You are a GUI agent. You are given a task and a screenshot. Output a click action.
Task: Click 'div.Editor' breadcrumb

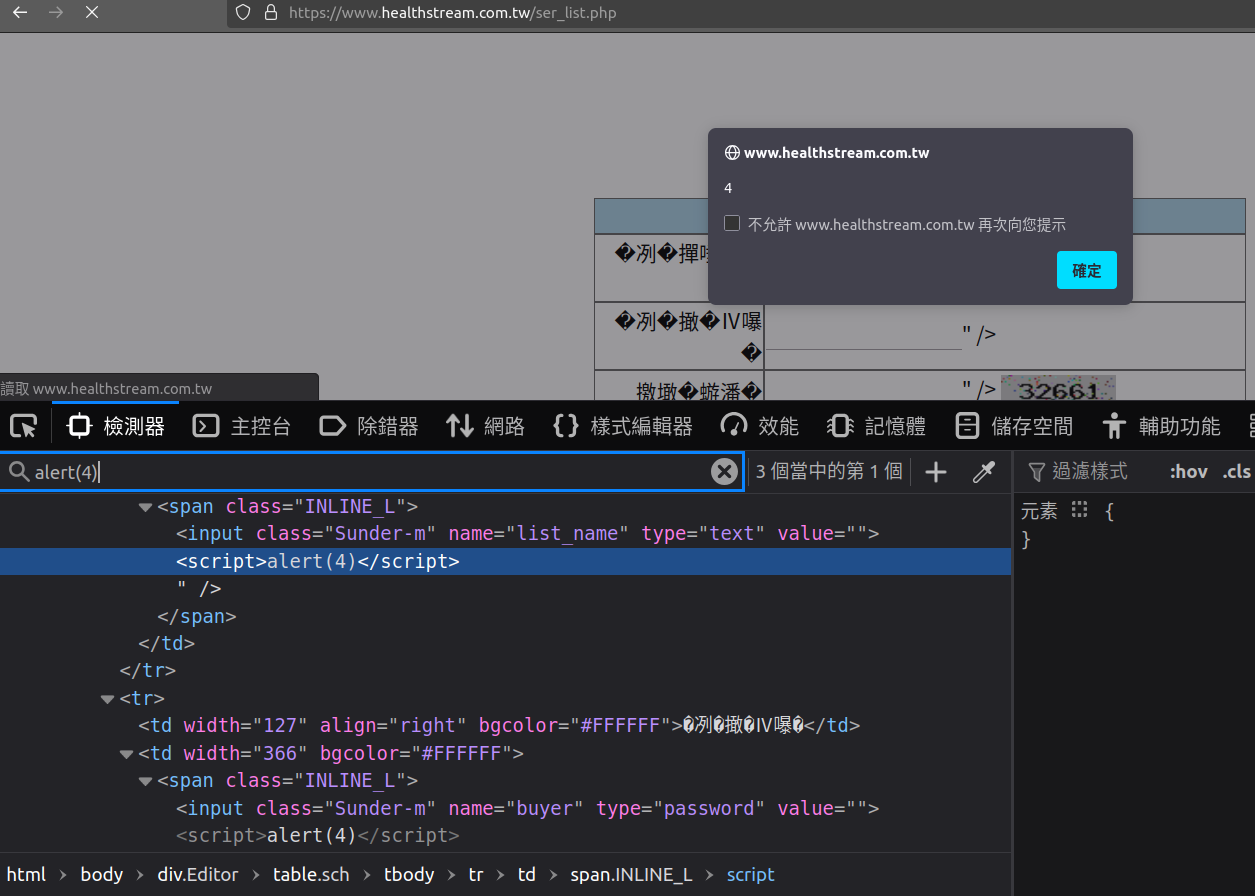pos(198,875)
